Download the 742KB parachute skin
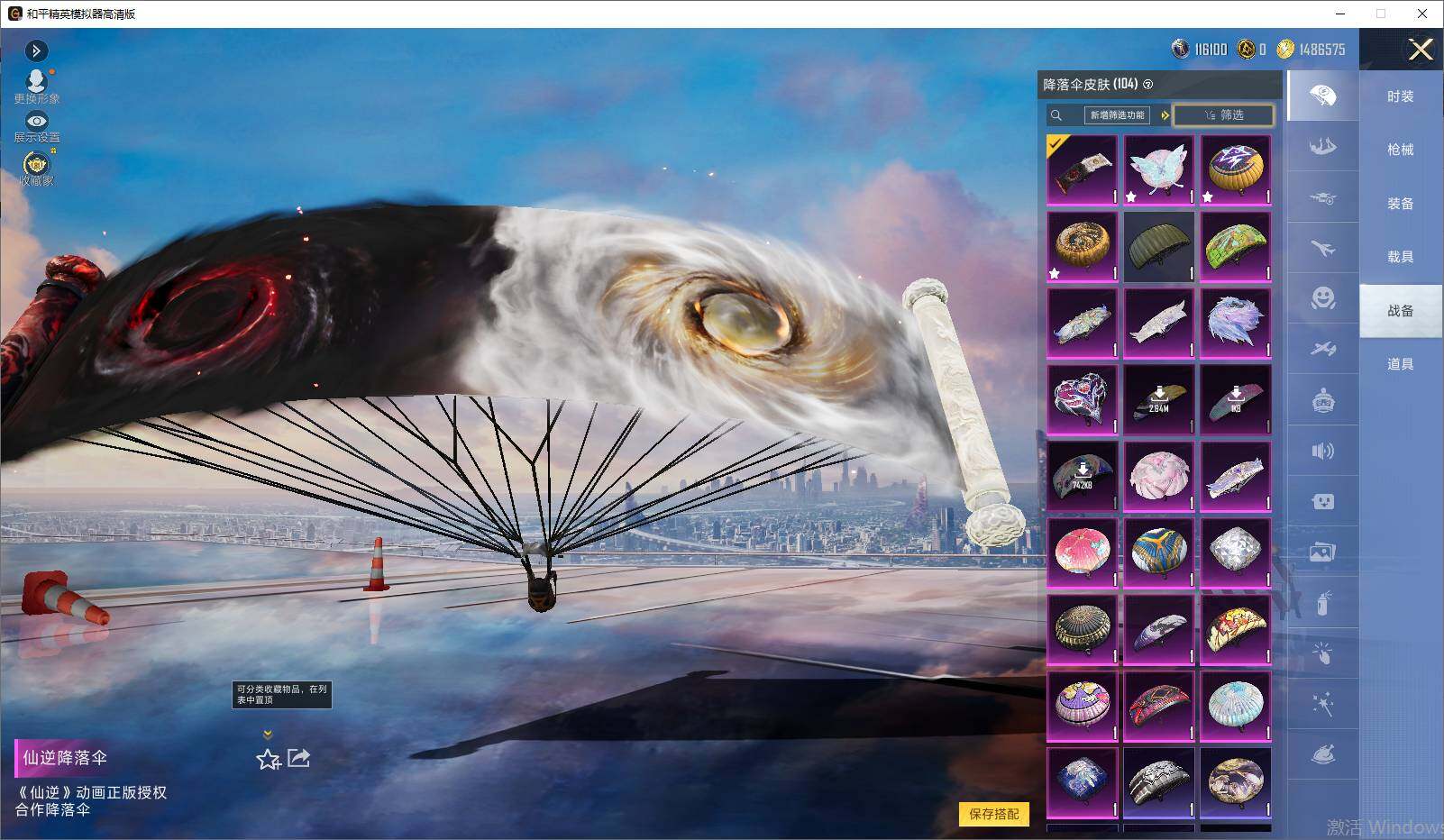Image resolution: width=1444 pixels, height=840 pixels. point(1083,476)
